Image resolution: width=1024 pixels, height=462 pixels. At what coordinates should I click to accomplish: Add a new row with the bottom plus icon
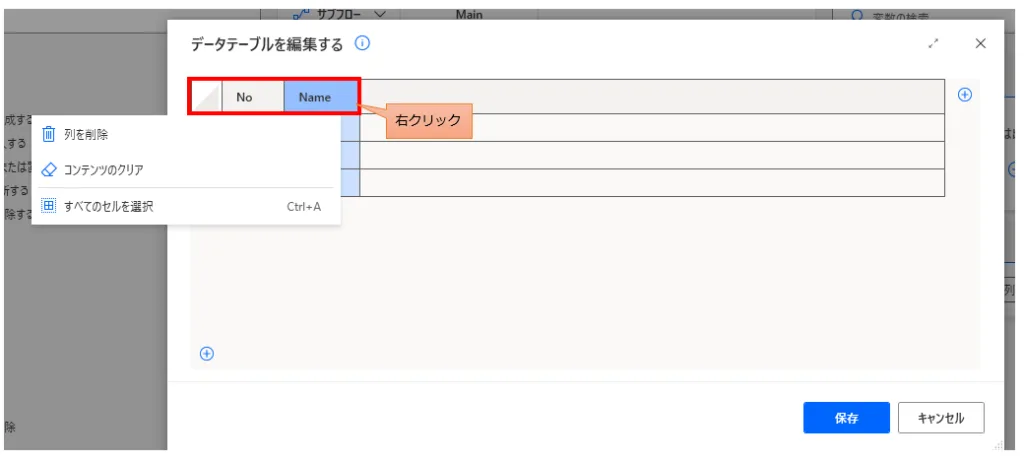click(207, 353)
